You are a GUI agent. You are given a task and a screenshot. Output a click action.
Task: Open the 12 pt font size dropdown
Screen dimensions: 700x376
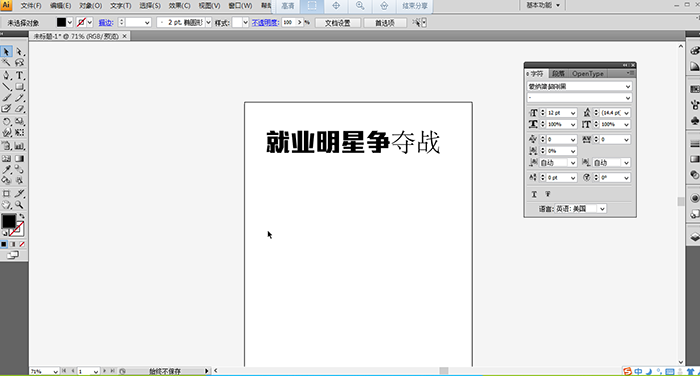pos(573,113)
